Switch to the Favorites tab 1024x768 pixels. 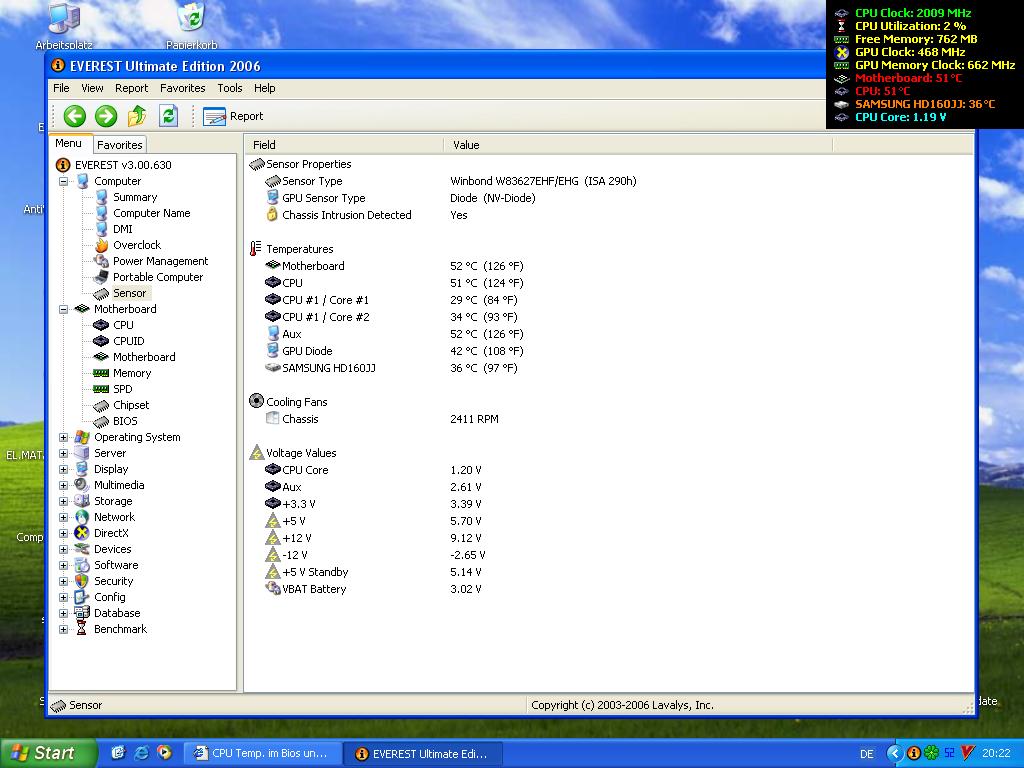(x=120, y=145)
